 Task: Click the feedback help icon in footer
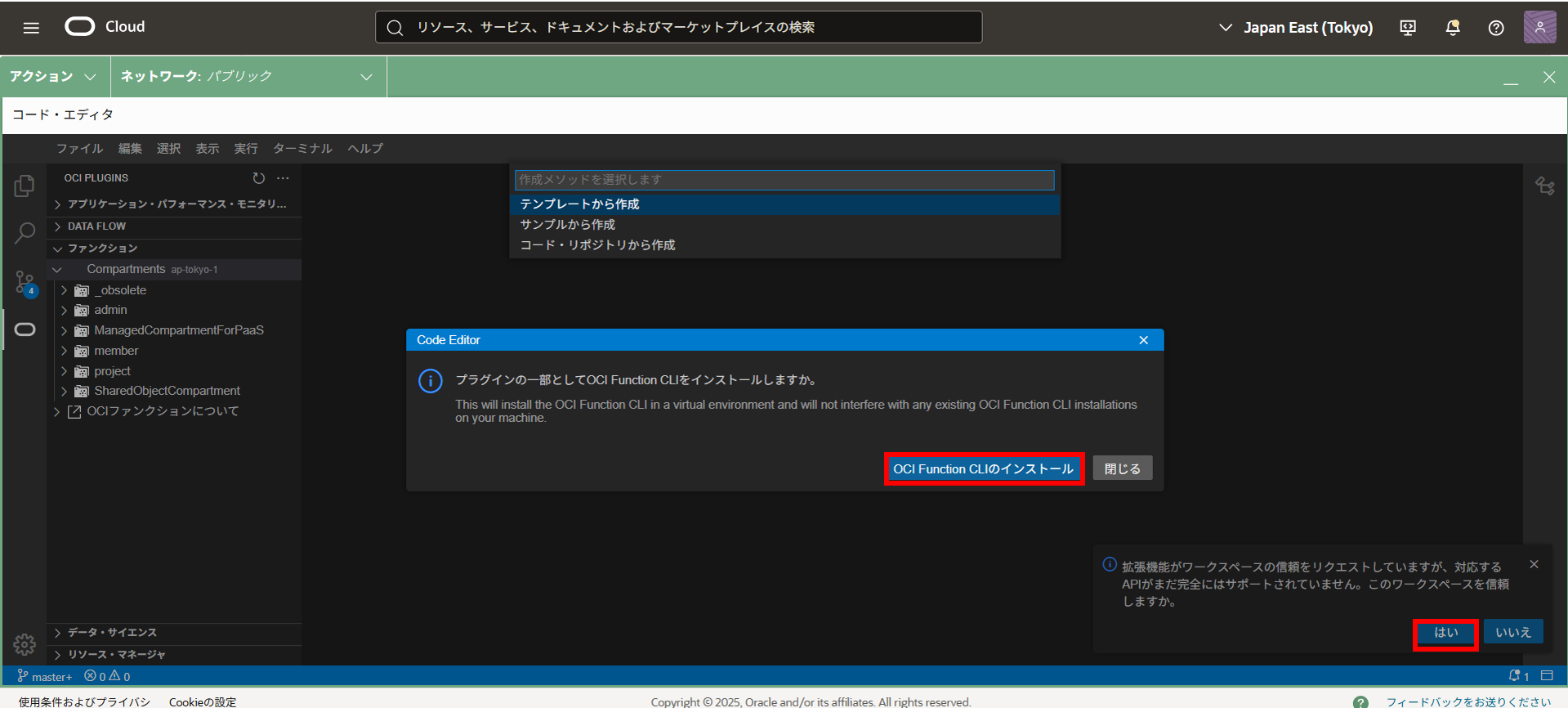[1360, 701]
